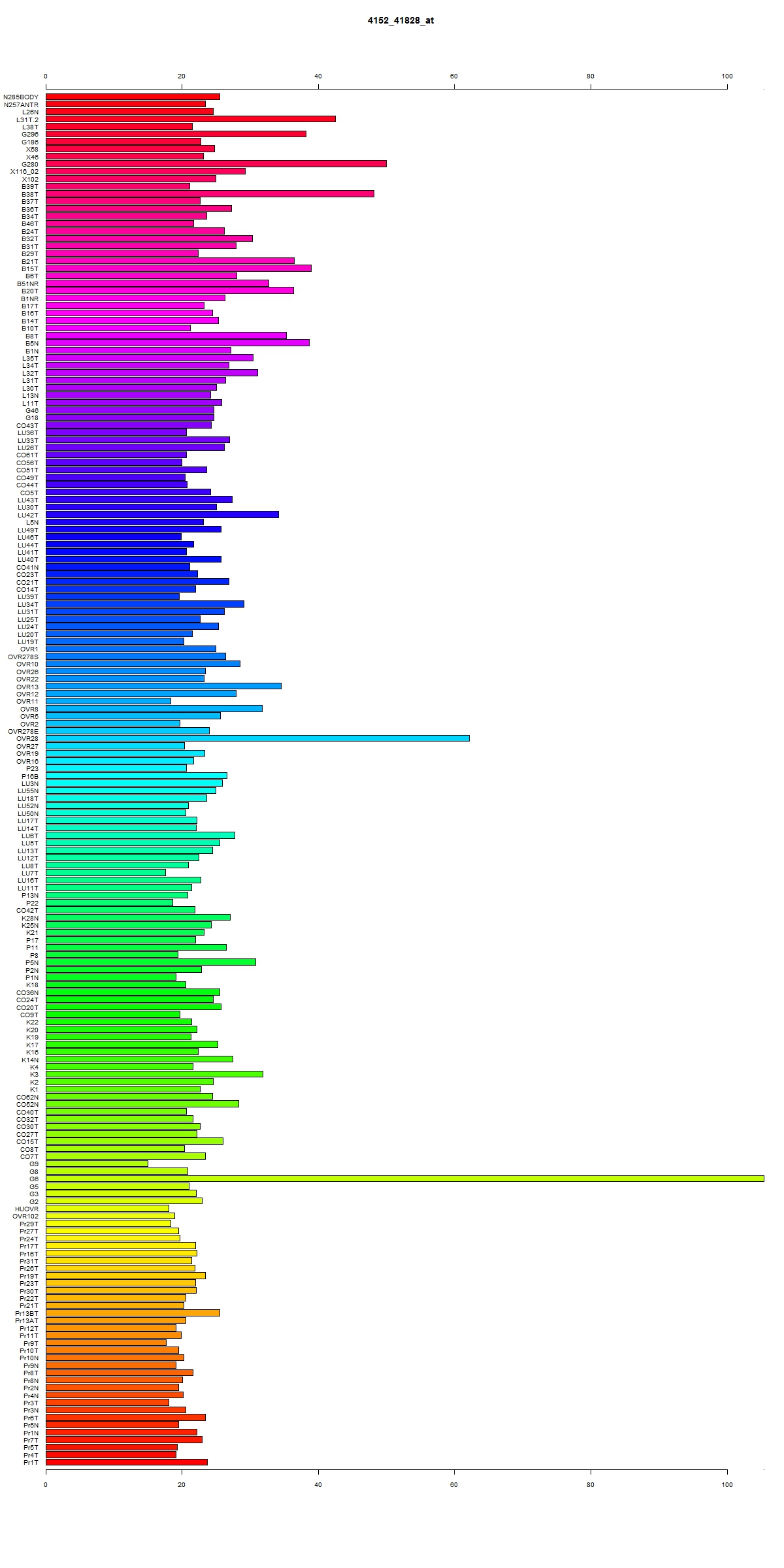Click the pink bar for sample B38T
The image size is (784, 1568).
tap(210, 193)
